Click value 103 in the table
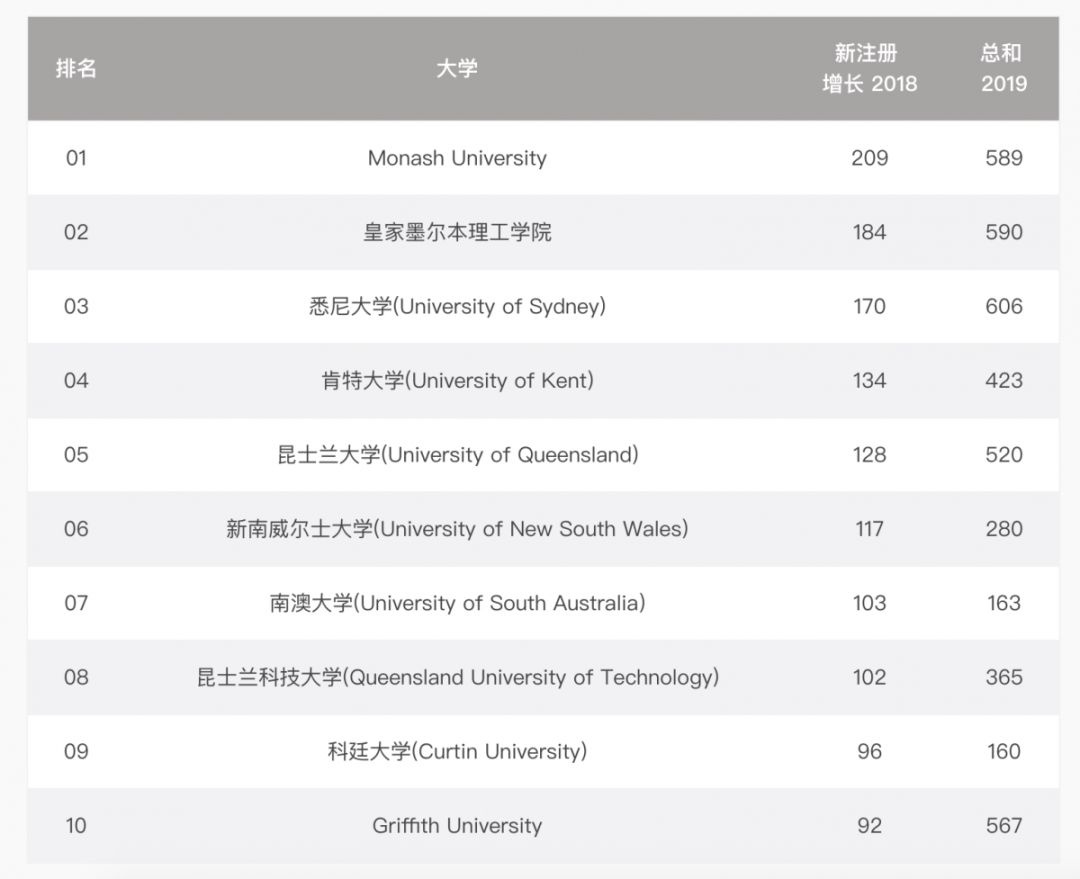Screen dimensions: 1080x879 click(x=869, y=603)
